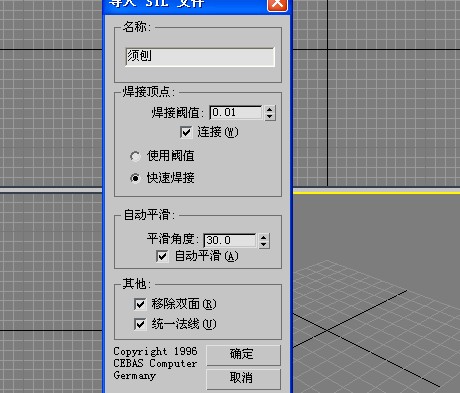Screen dimensions: 460x393
Task: Cancel the dialog with 取消 button
Action: pyautogui.click(x=243, y=378)
